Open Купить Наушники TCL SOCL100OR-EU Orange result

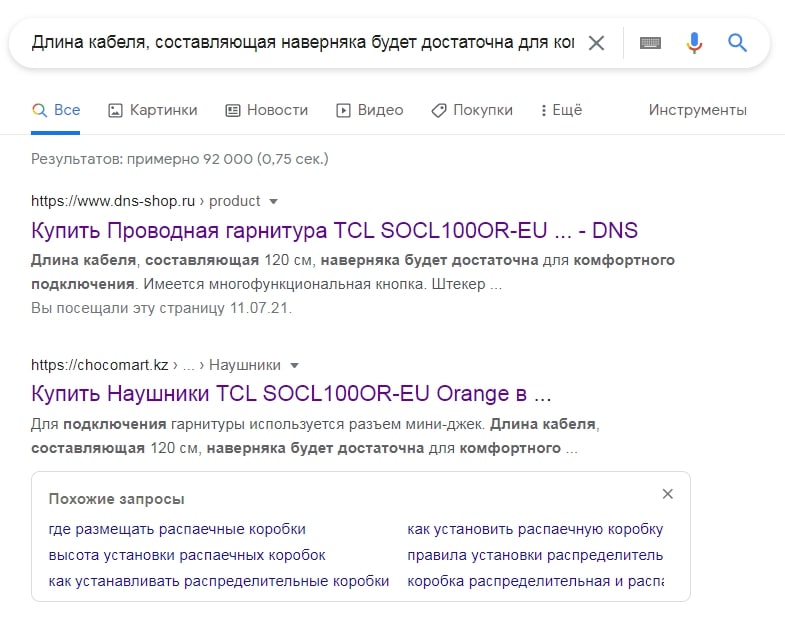pos(291,394)
